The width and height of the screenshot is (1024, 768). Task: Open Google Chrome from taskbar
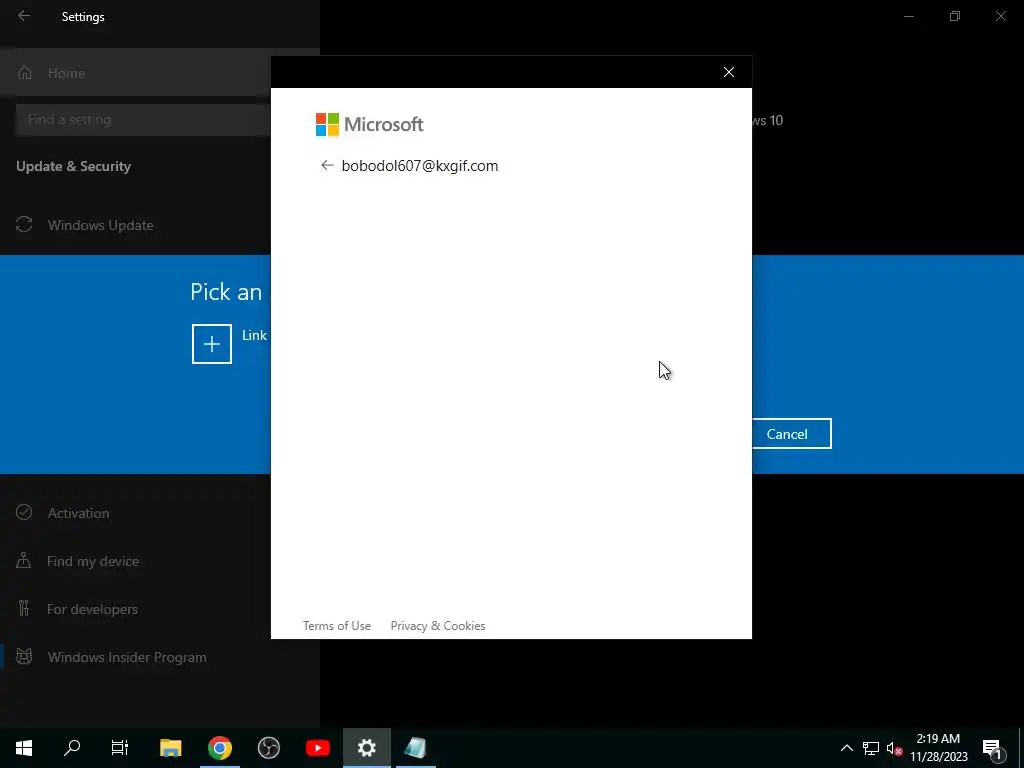[219, 748]
